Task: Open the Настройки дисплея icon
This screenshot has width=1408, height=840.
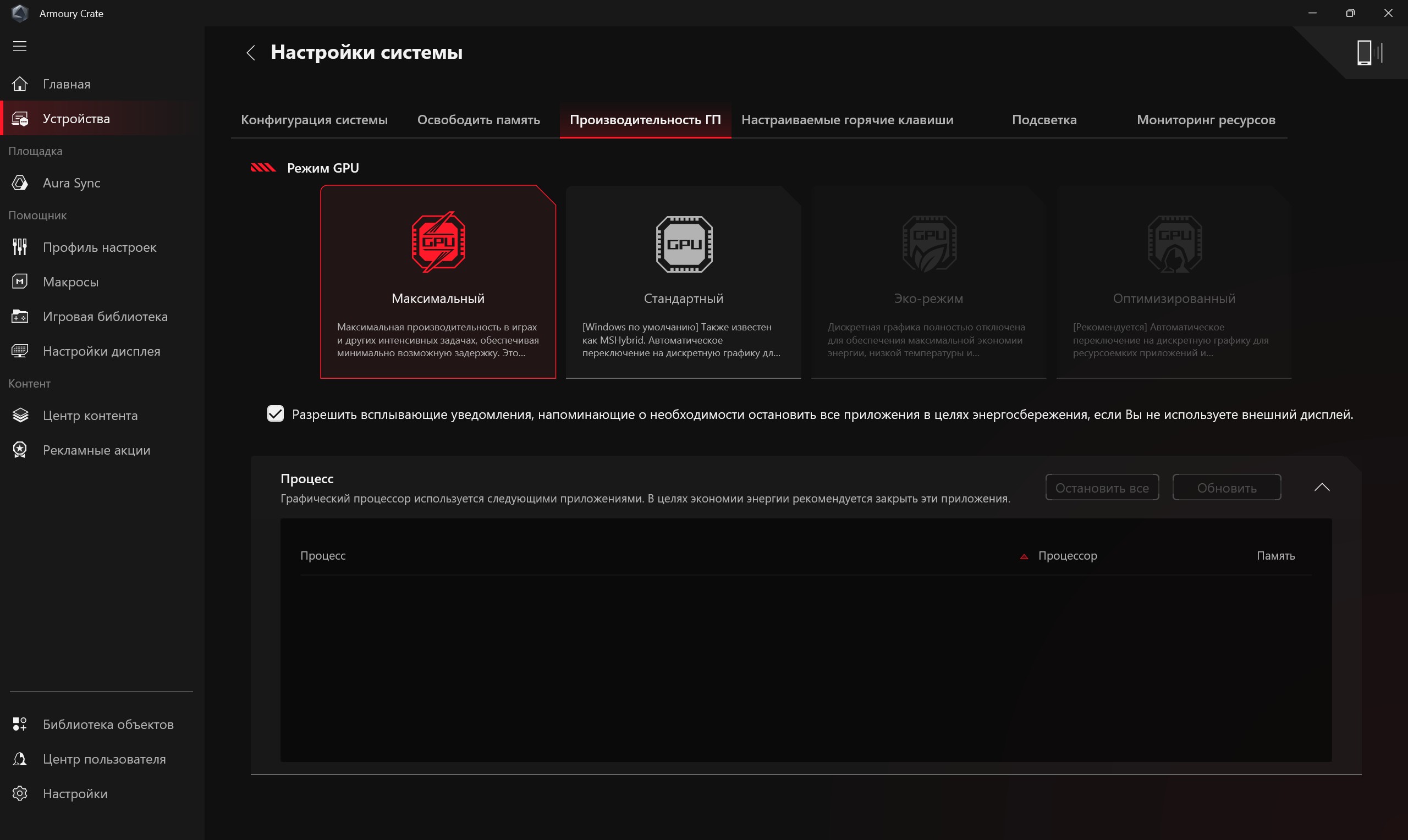Action: pyautogui.click(x=20, y=351)
